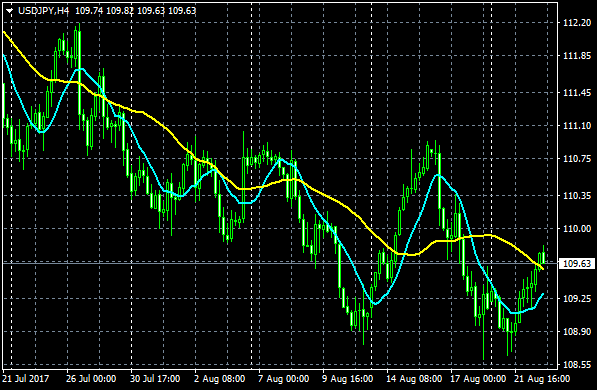
Task: Click the 111.85 price axis label
Action: [577, 56]
